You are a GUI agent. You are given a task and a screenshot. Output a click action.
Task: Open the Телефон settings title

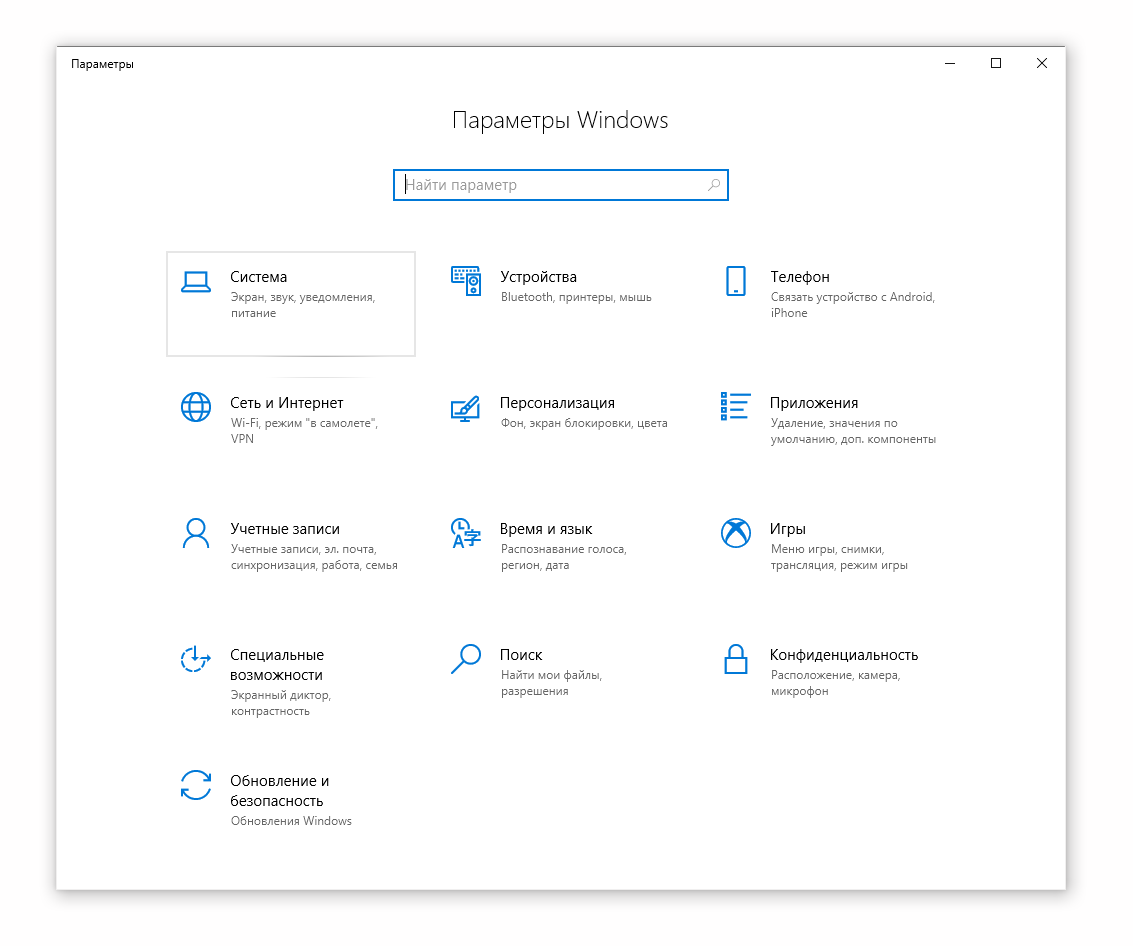click(800, 277)
